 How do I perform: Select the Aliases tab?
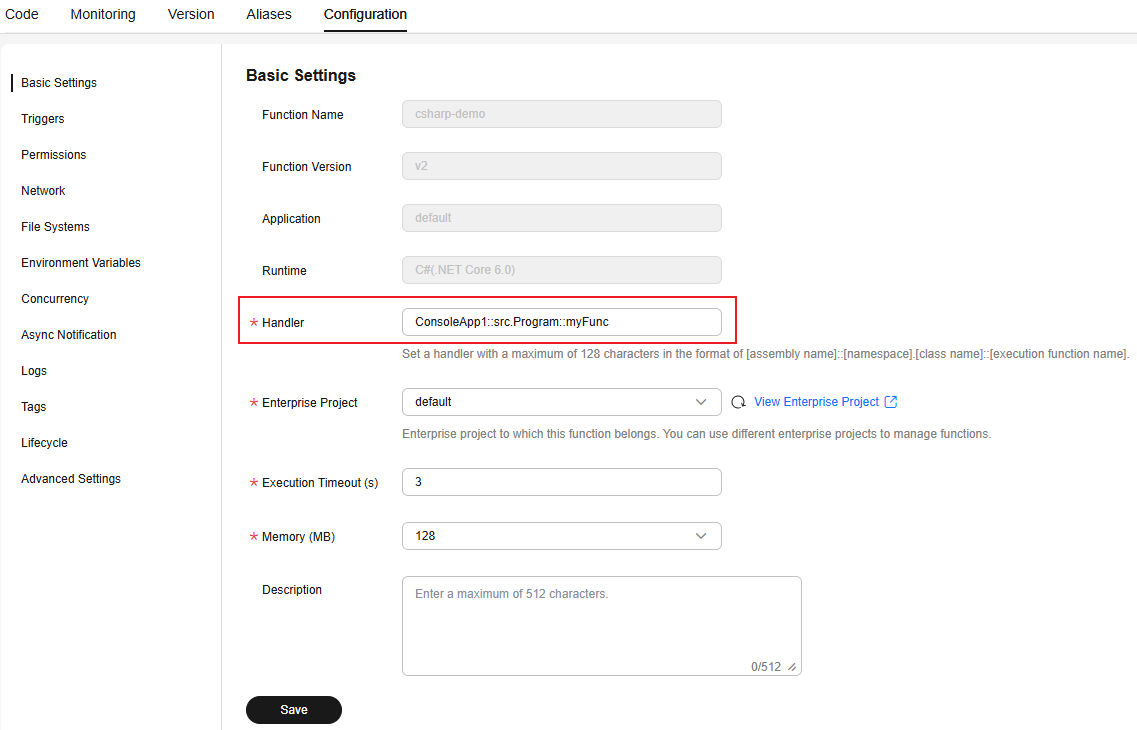coord(269,14)
